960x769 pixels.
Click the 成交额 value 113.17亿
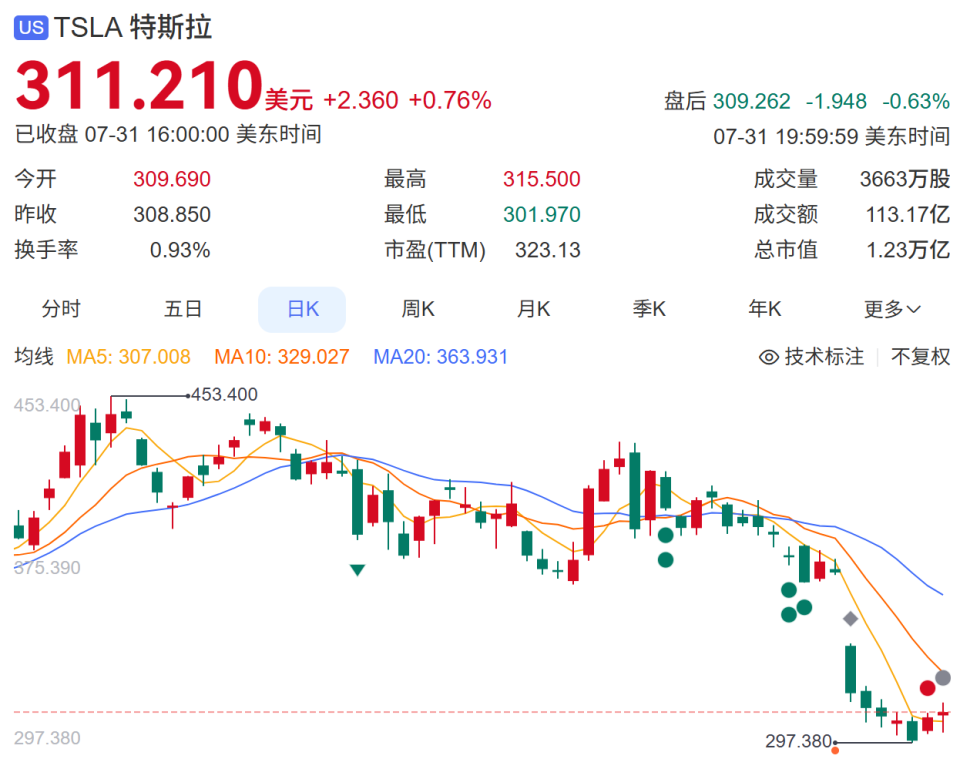click(x=908, y=214)
